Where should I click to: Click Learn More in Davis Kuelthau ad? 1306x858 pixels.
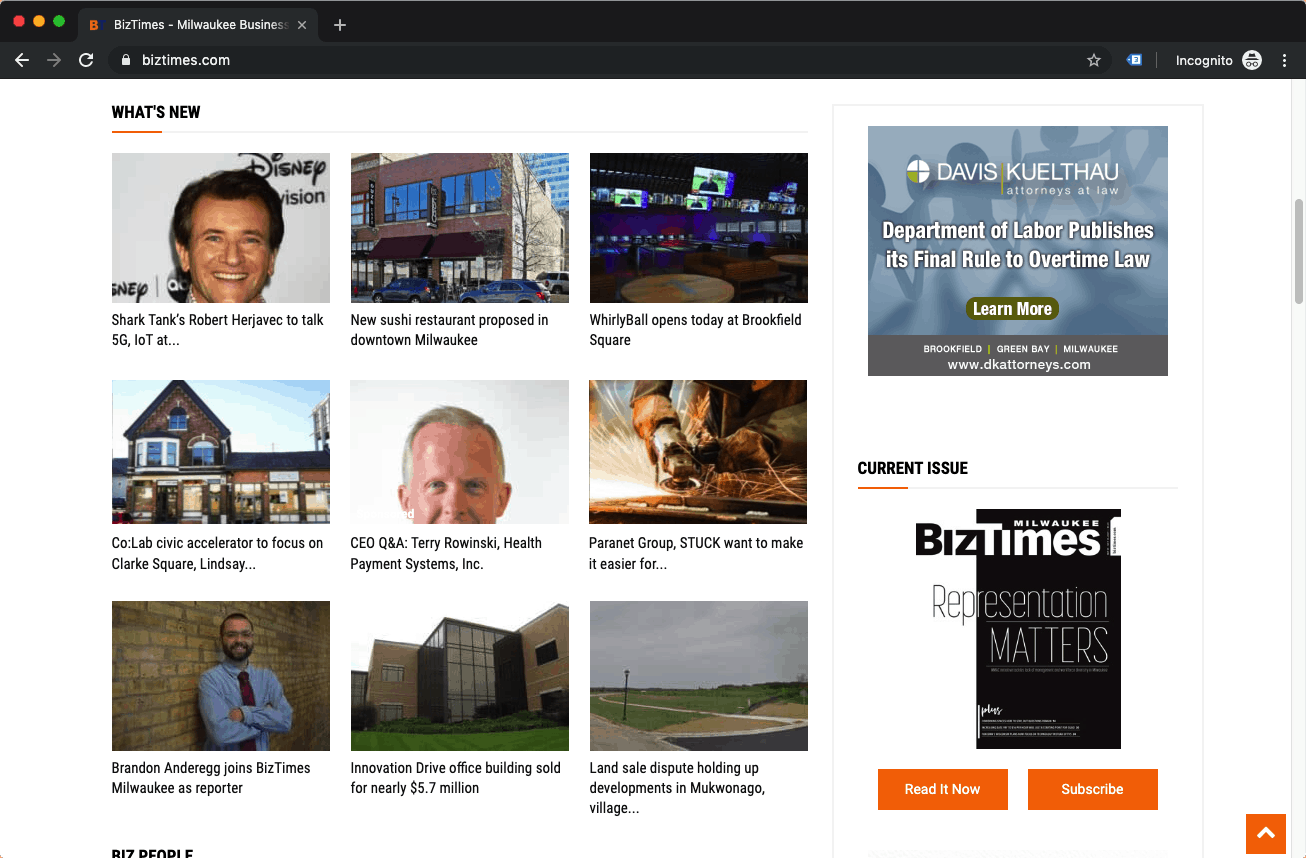1012,309
